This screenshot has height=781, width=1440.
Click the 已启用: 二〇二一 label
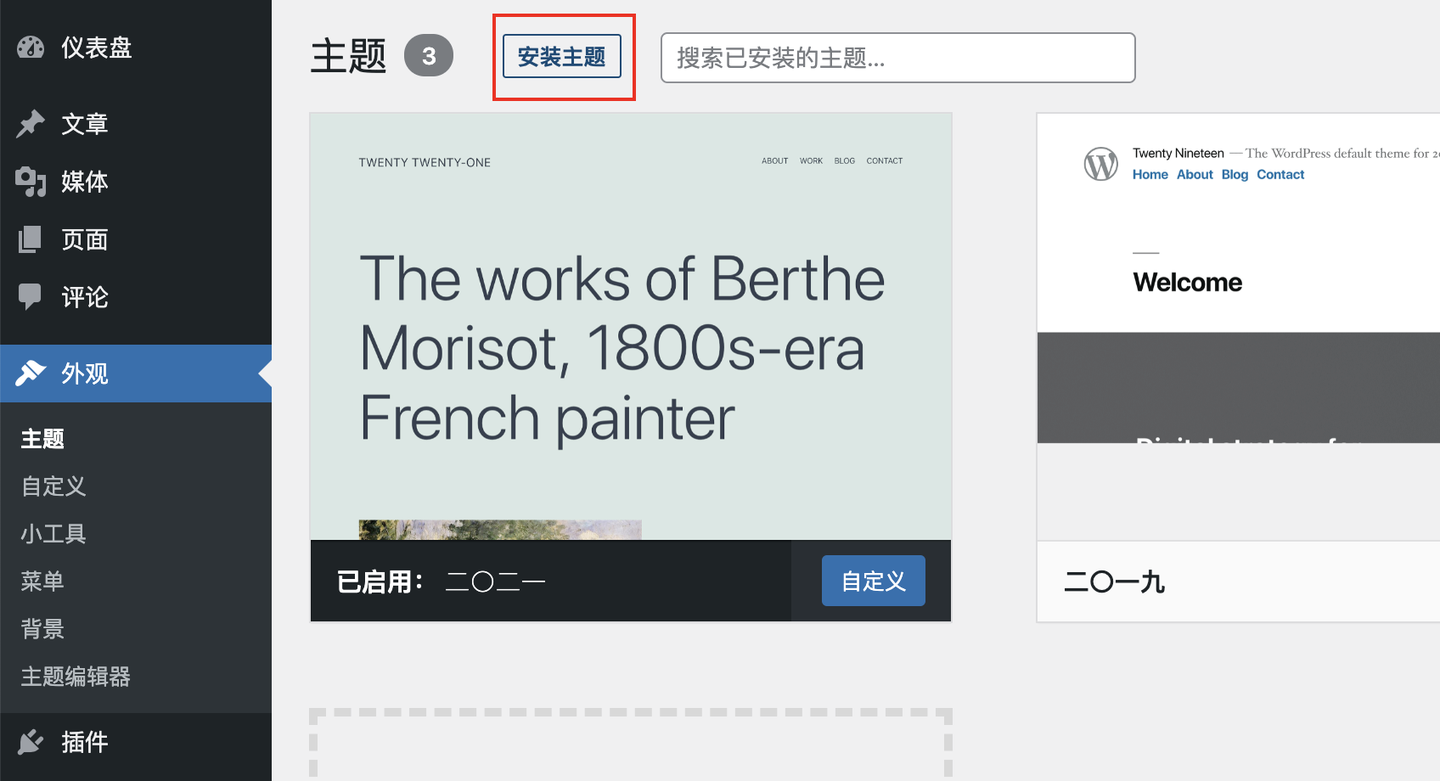(441, 582)
